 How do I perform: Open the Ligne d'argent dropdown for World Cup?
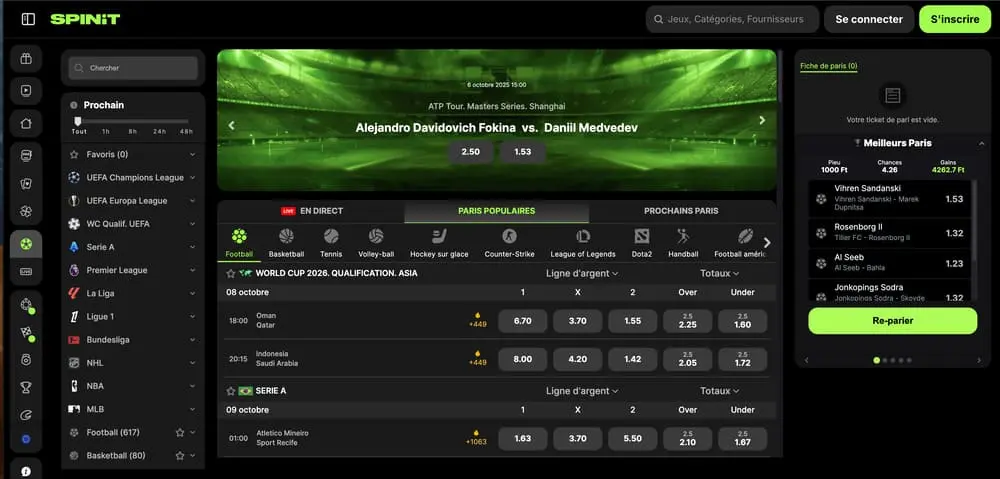[582, 273]
